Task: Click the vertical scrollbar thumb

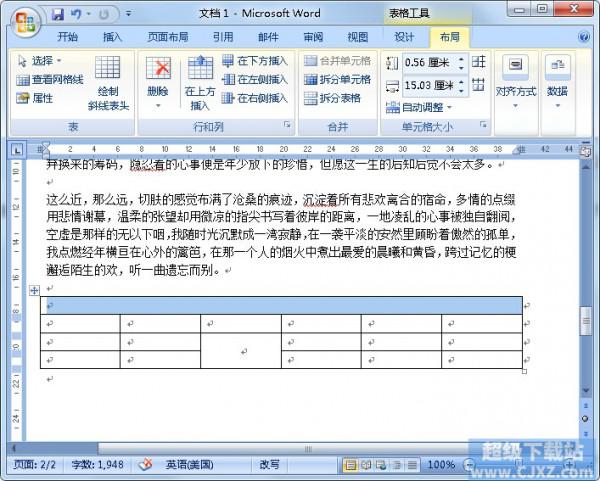Action: click(585, 321)
